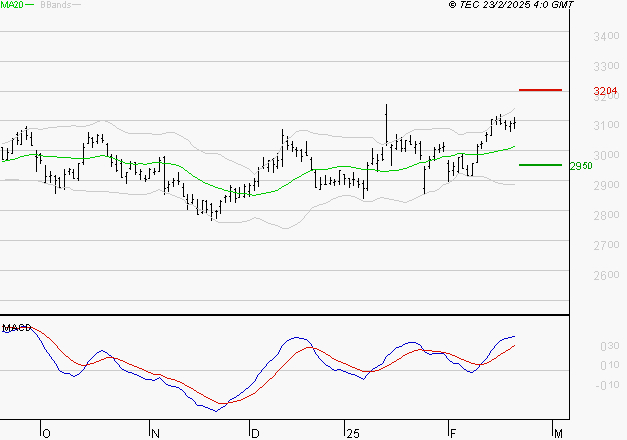This screenshot has width=627, height=440.
Task: Click the 030 MACD axis value
Action: (610, 346)
